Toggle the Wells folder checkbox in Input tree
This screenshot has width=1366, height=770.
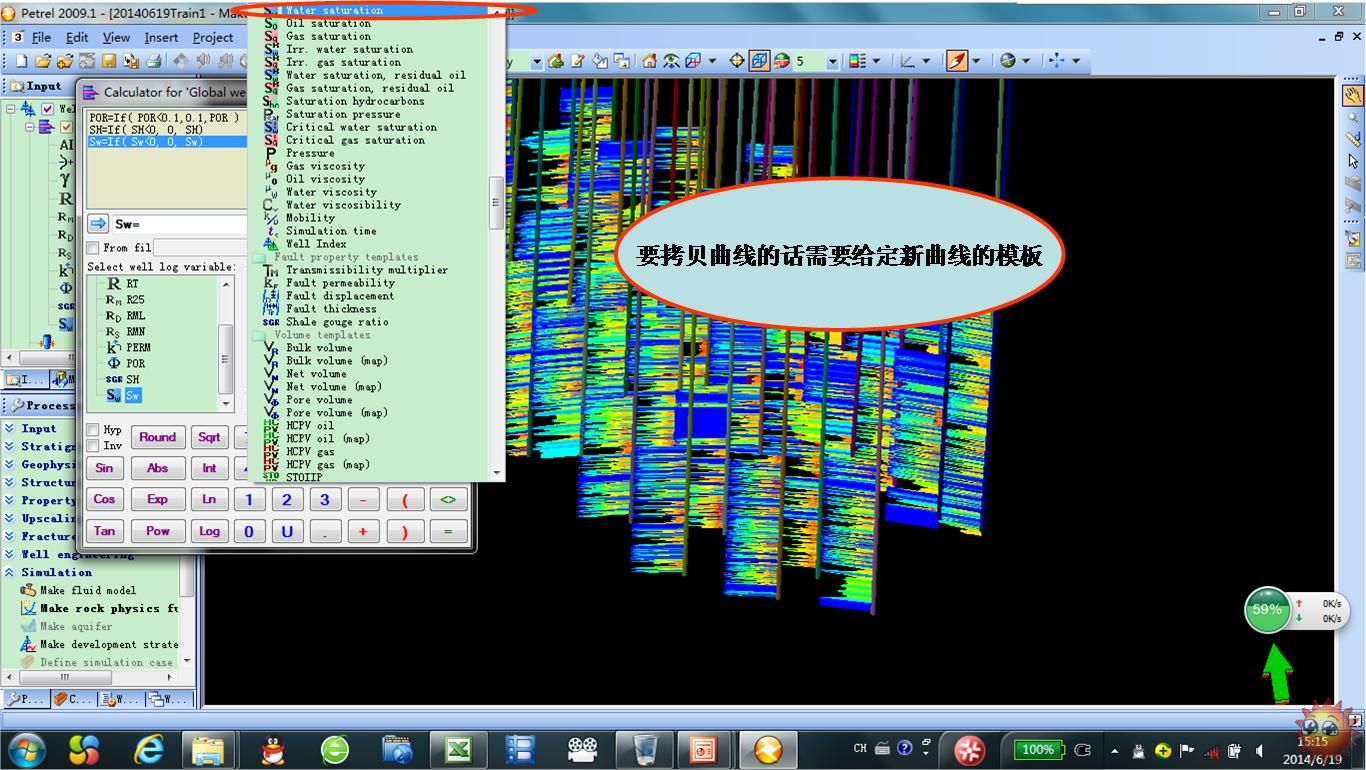tap(47, 109)
